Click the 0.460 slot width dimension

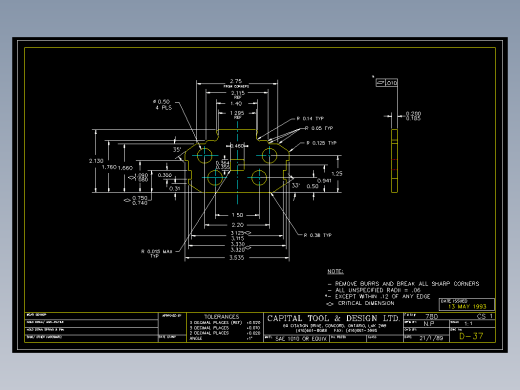pos(237,146)
